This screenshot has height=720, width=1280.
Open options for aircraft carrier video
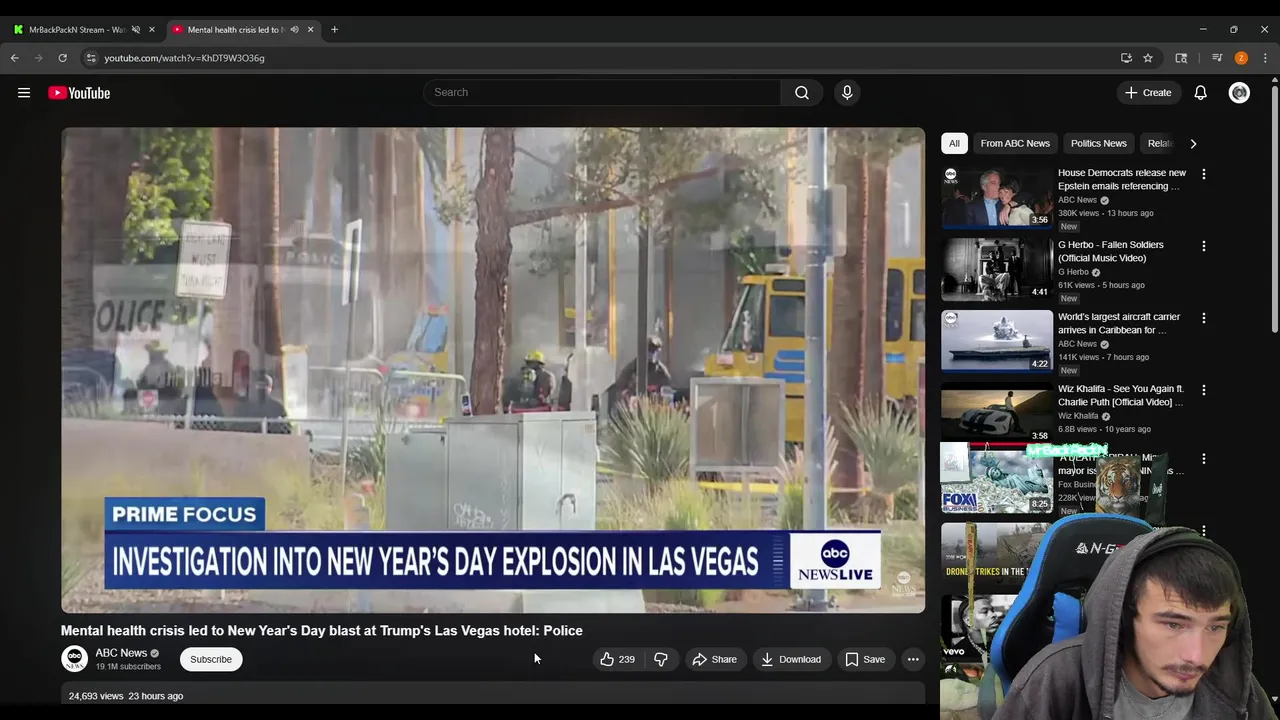(1204, 318)
